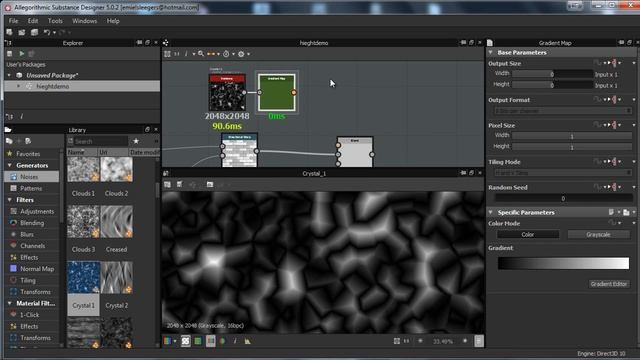Viewport: 640px width, 360px height.
Task: Click the float panel icon on Explorer header
Action: (147, 42)
